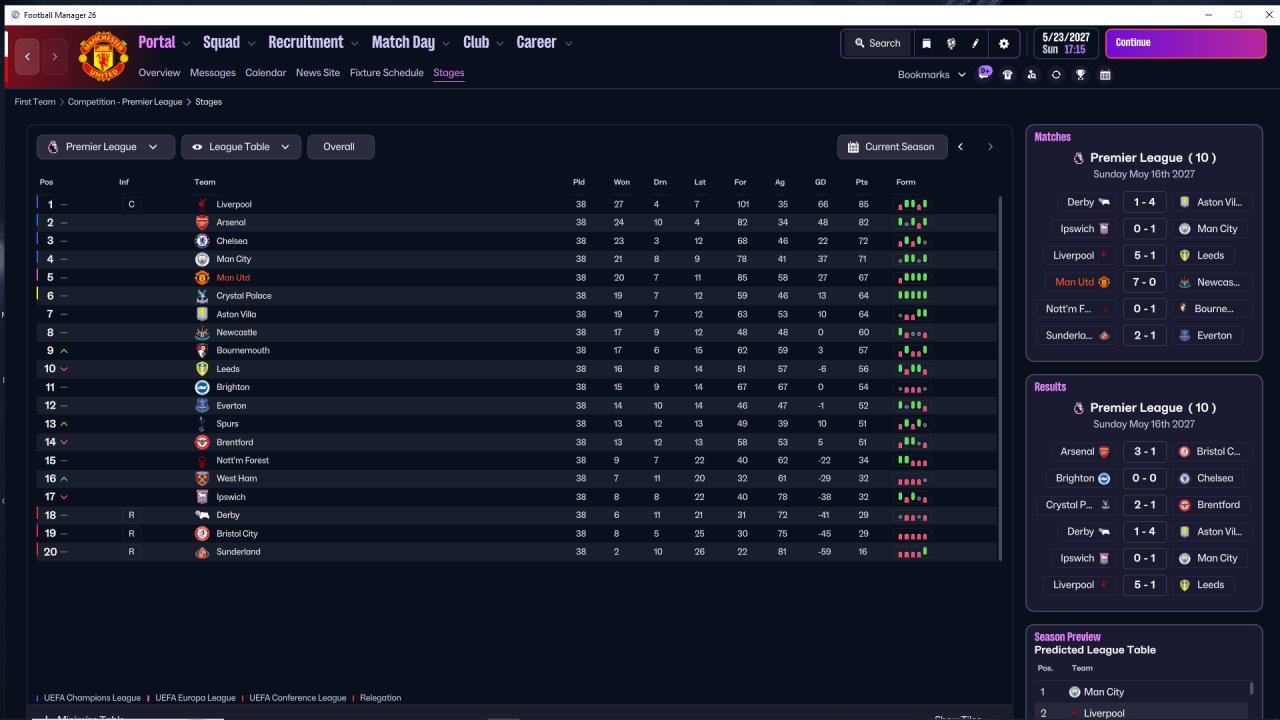The height and width of the screenshot is (720, 1280).
Task: Open messages icon with 9+ badge
Action: (x=984, y=73)
